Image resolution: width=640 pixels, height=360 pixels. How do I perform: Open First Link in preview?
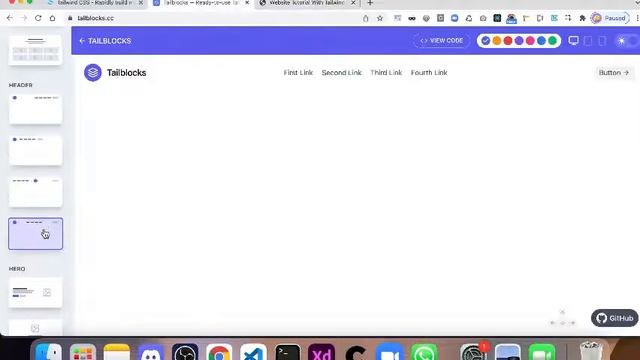tap(298, 73)
